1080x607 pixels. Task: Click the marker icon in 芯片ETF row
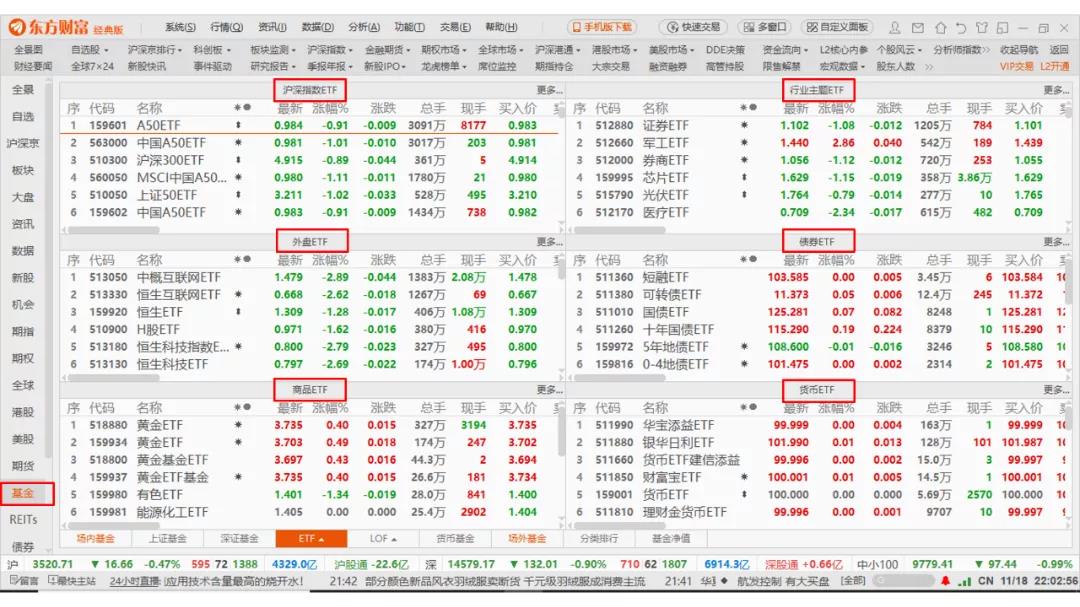pos(745,177)
